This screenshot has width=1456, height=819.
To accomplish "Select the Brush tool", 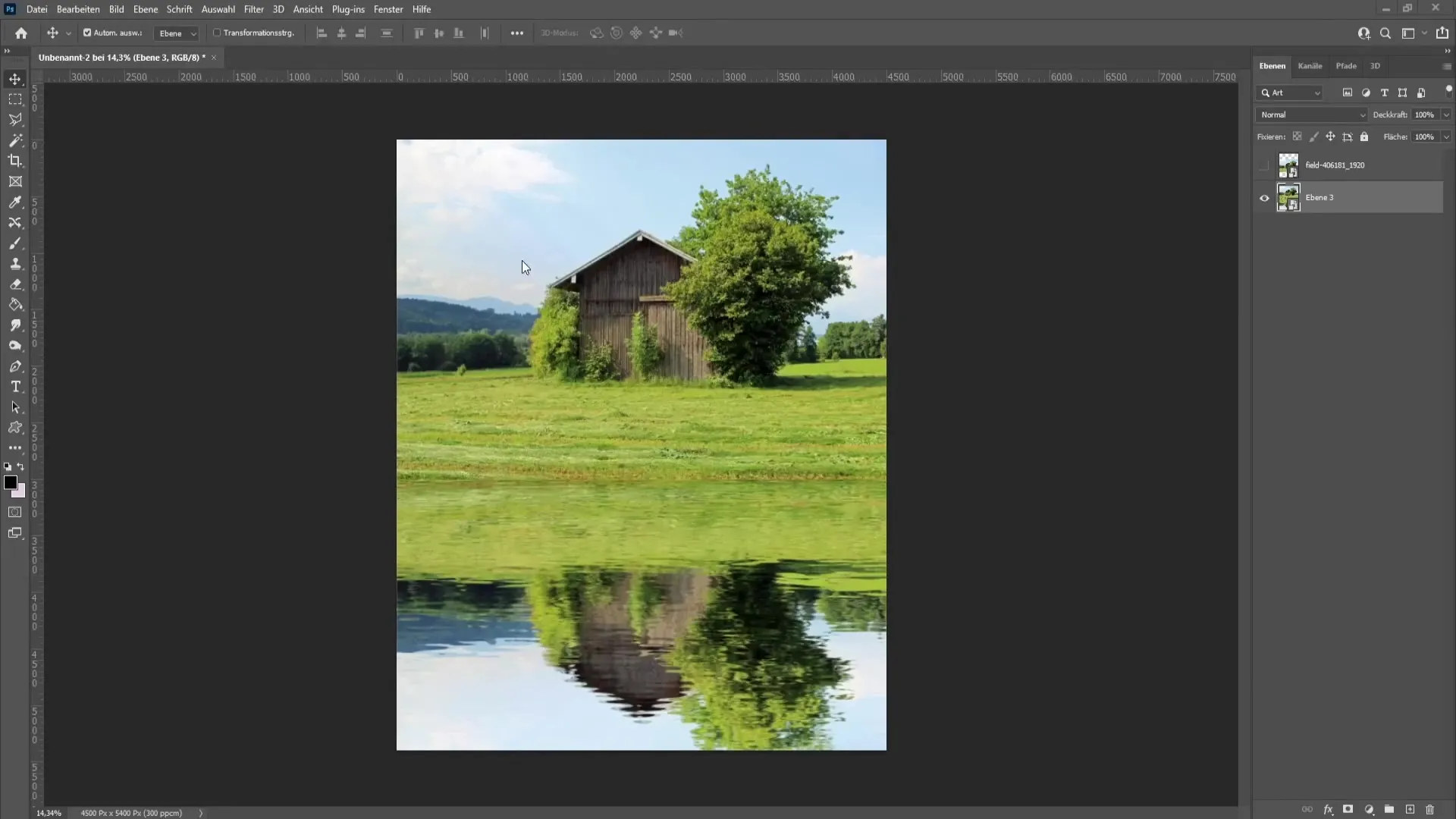I will 15,243.
